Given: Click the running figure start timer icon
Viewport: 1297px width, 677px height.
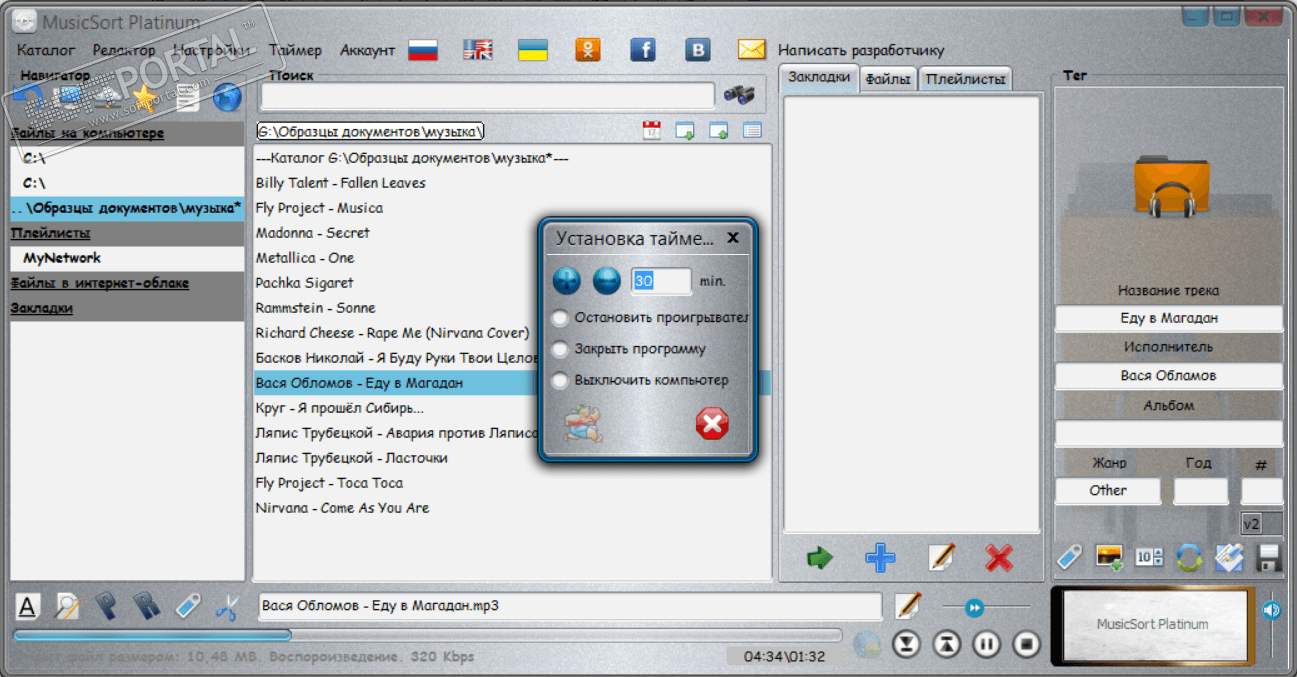Looking at the screenshot, I should (x=581, y=425).
